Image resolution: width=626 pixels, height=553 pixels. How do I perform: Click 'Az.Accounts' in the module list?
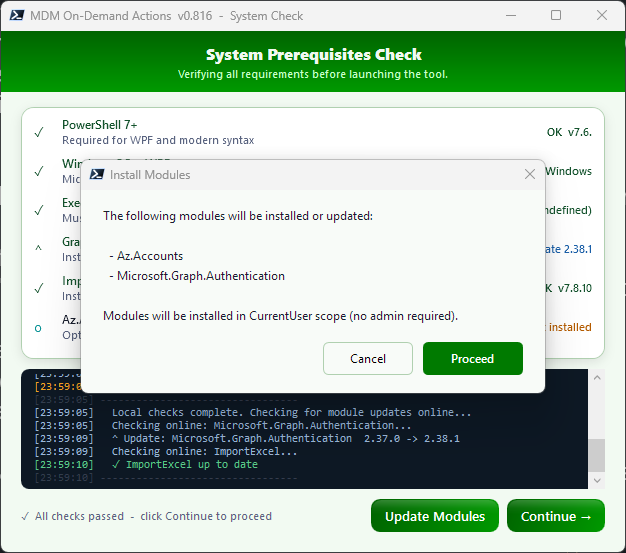[150, 256]
